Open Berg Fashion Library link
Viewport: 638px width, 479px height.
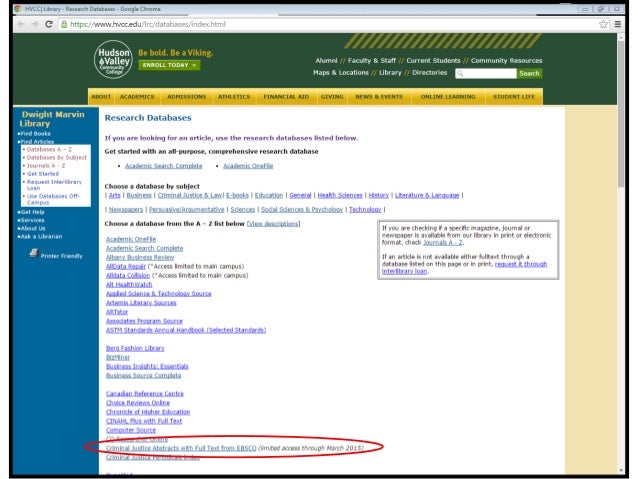(135, 348)
